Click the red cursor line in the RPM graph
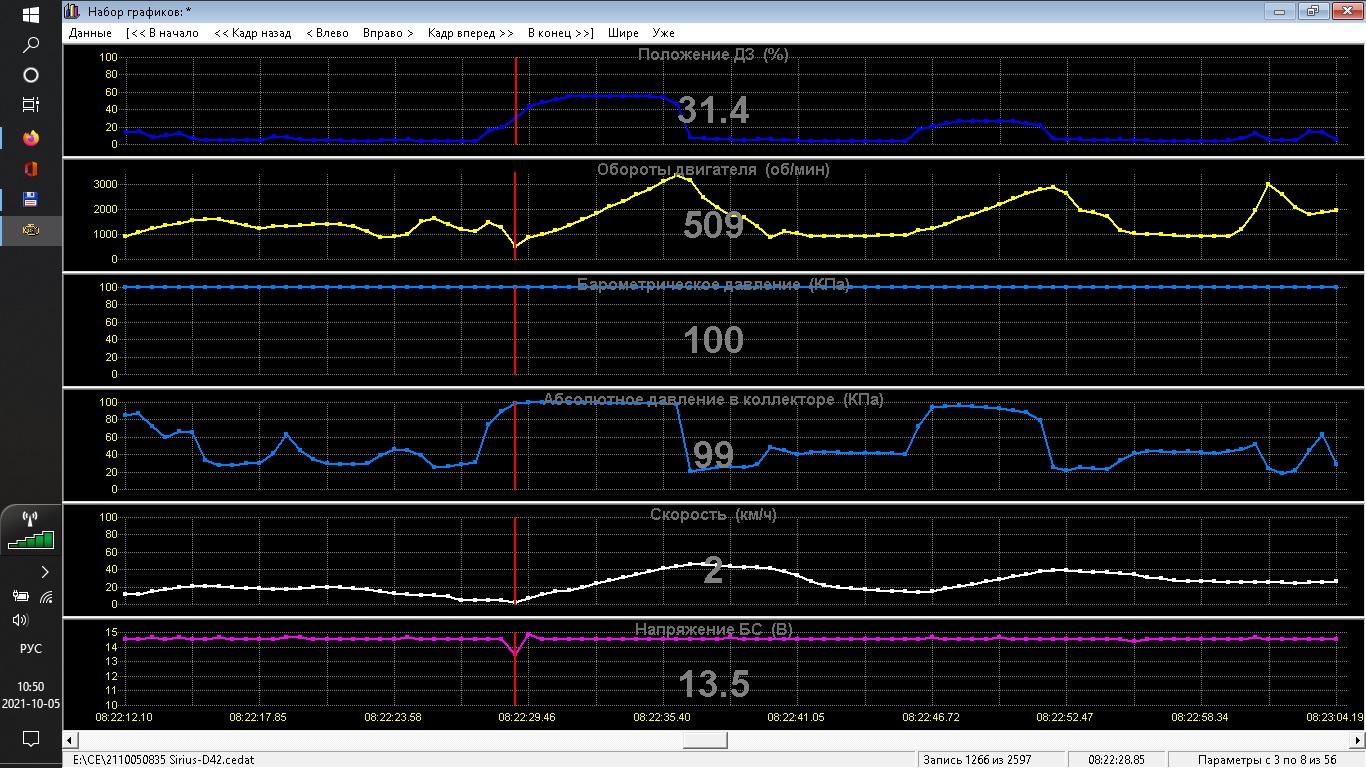 (515, 215)
